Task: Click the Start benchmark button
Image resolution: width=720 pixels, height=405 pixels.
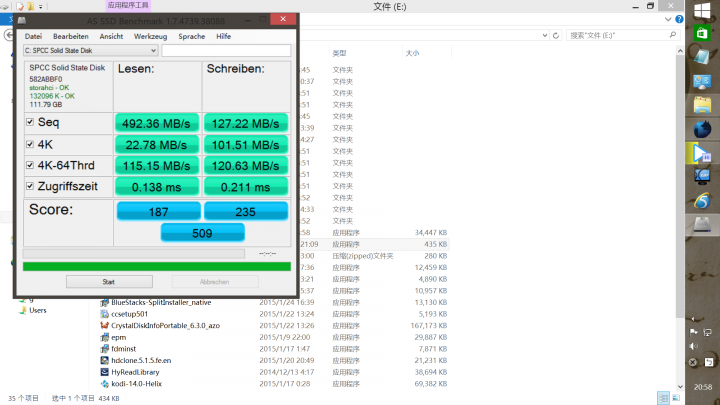Action: (x=109, y=282)
